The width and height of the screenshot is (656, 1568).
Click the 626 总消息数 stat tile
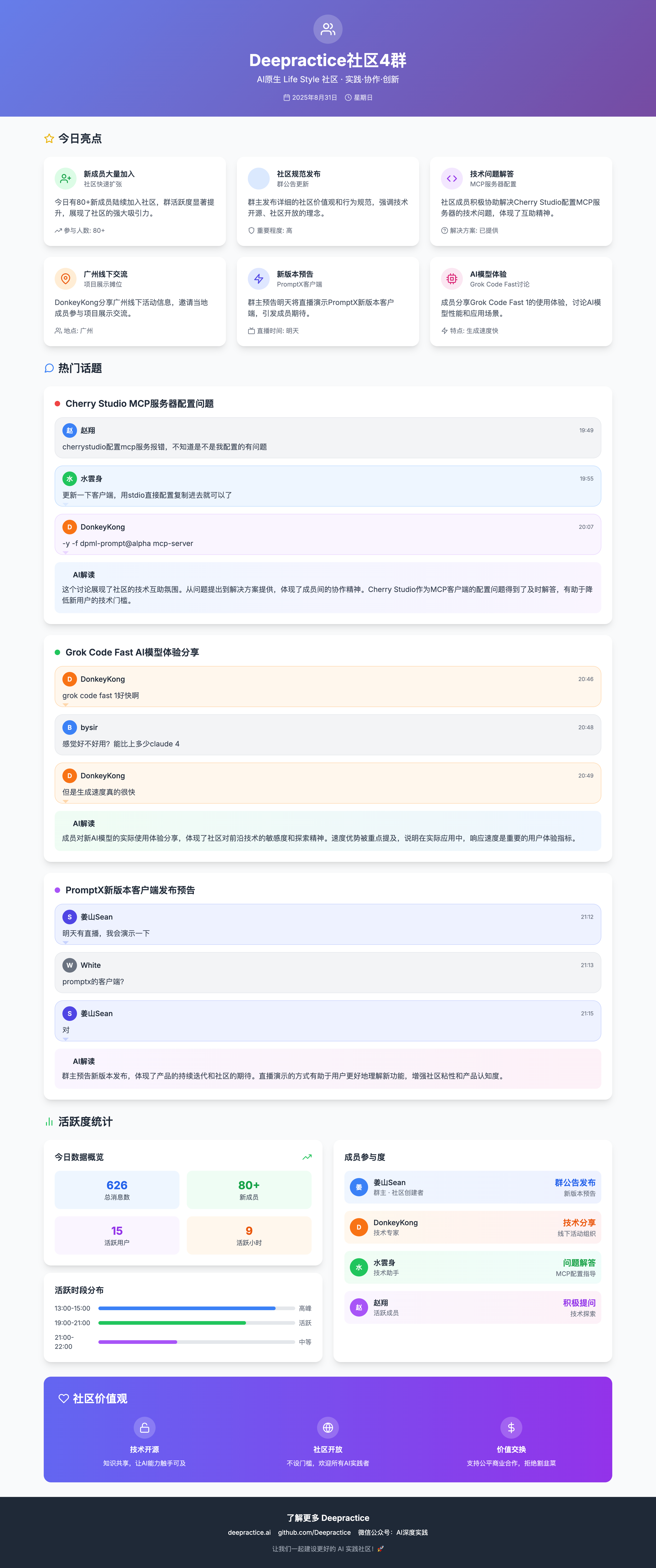[117, 1189]
